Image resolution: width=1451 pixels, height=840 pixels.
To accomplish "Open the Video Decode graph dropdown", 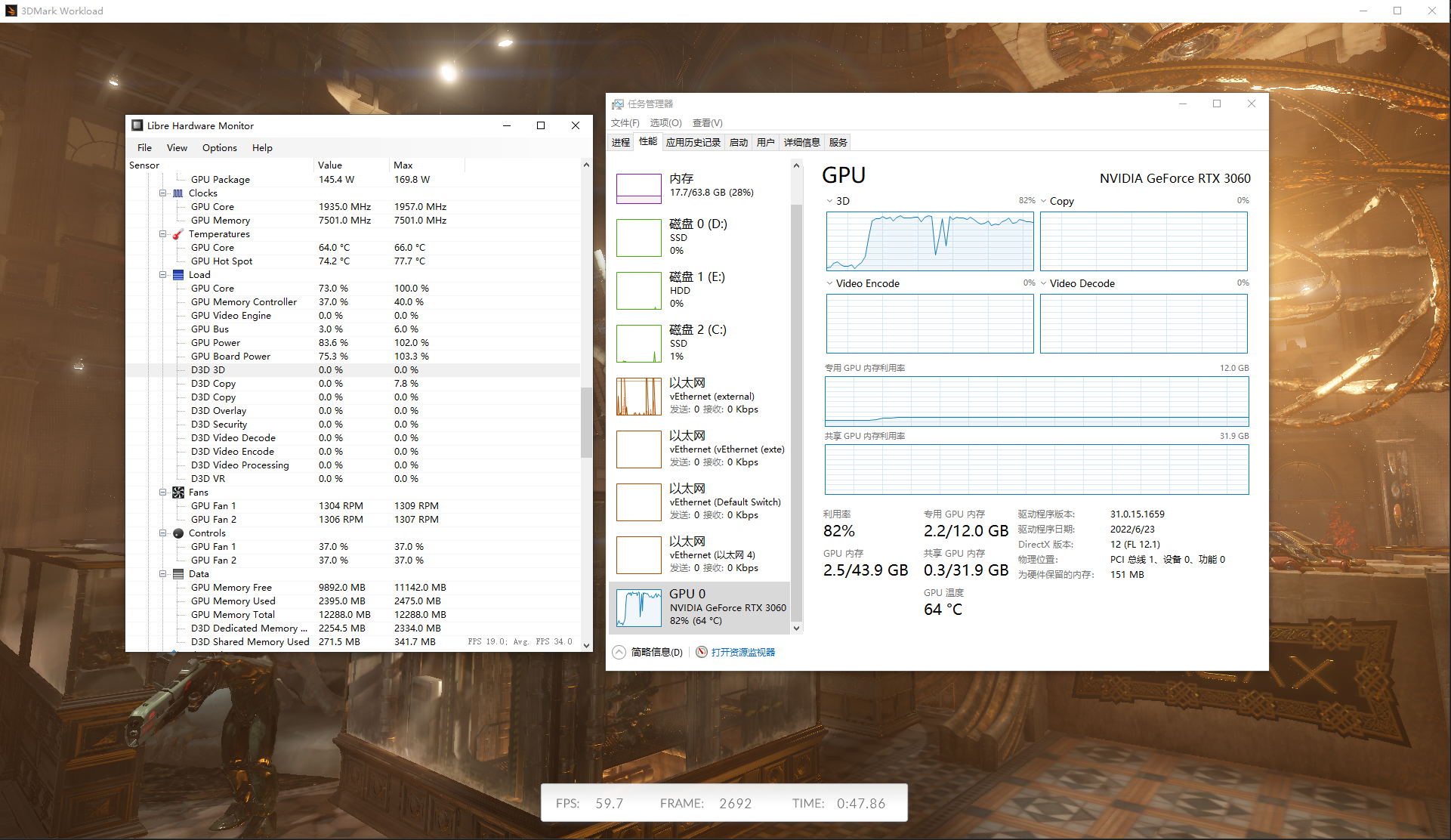I will [x=1043, y=283].
